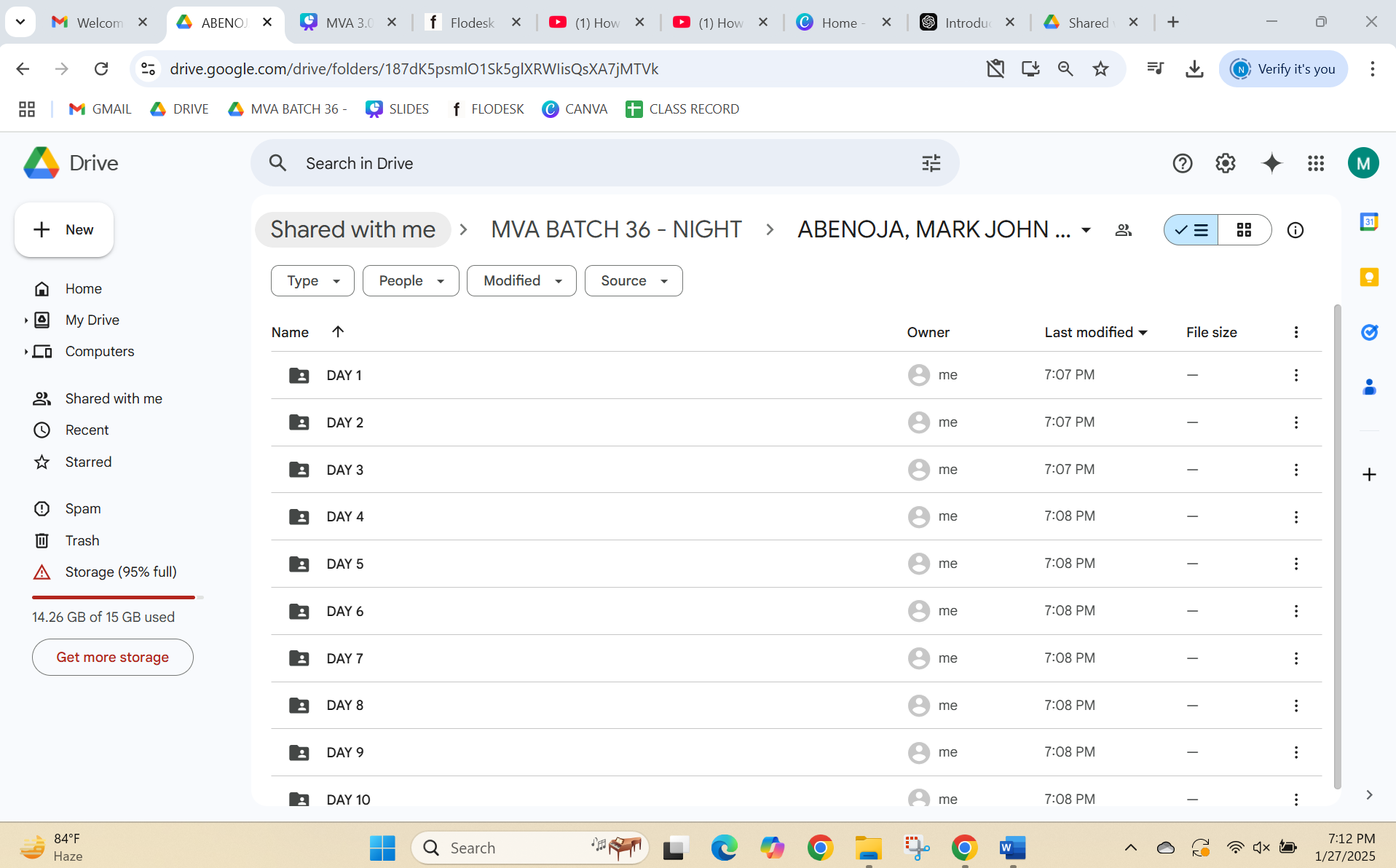Bookmark this page with the star icon
The height and width of the screenshot is (868, 1396).
pyautogui.click(x=1100, y=69)
